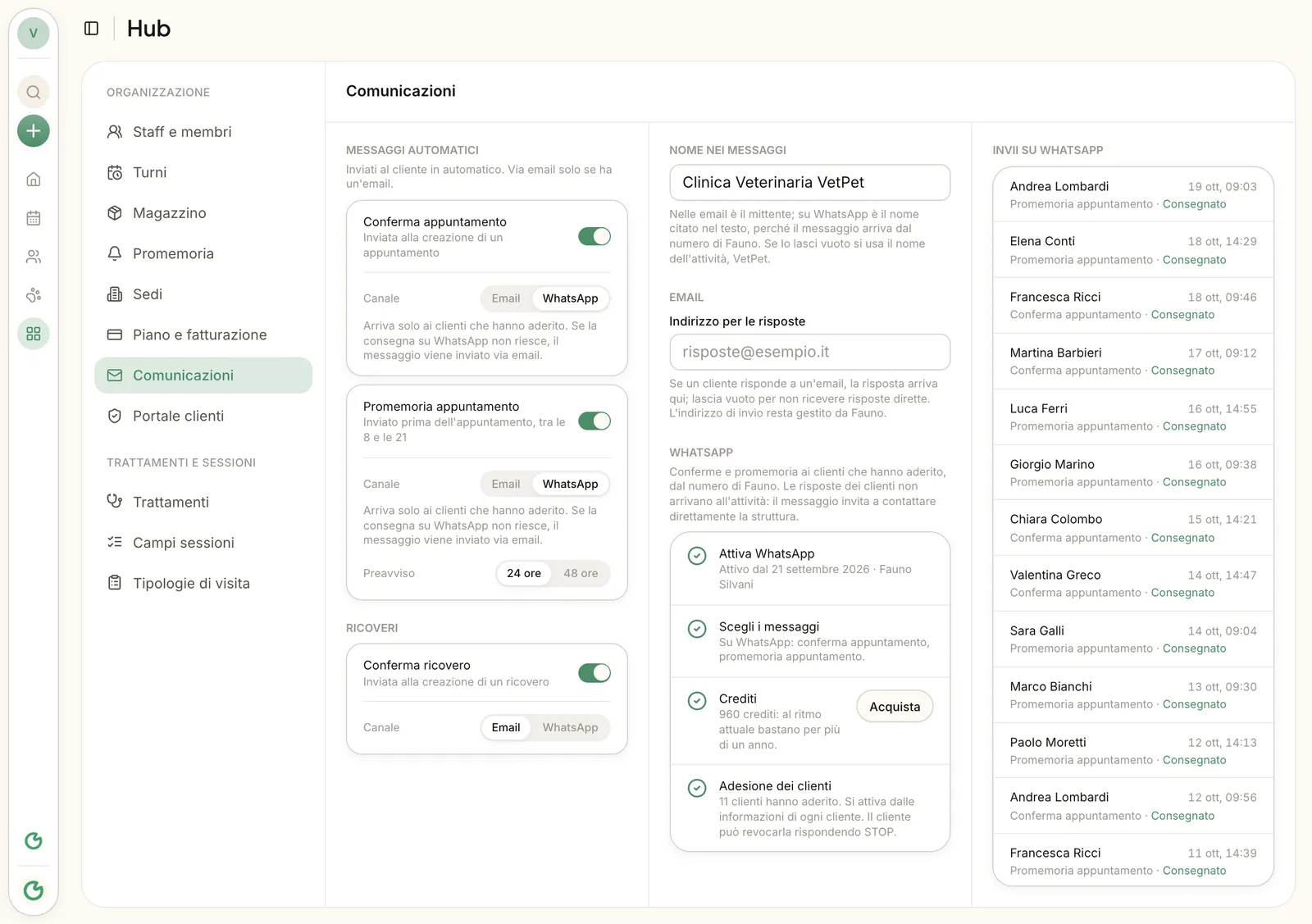The image size is (1312, 924).
Task: Select Comunicazioni menu item
Action: (x=203, y=376)
